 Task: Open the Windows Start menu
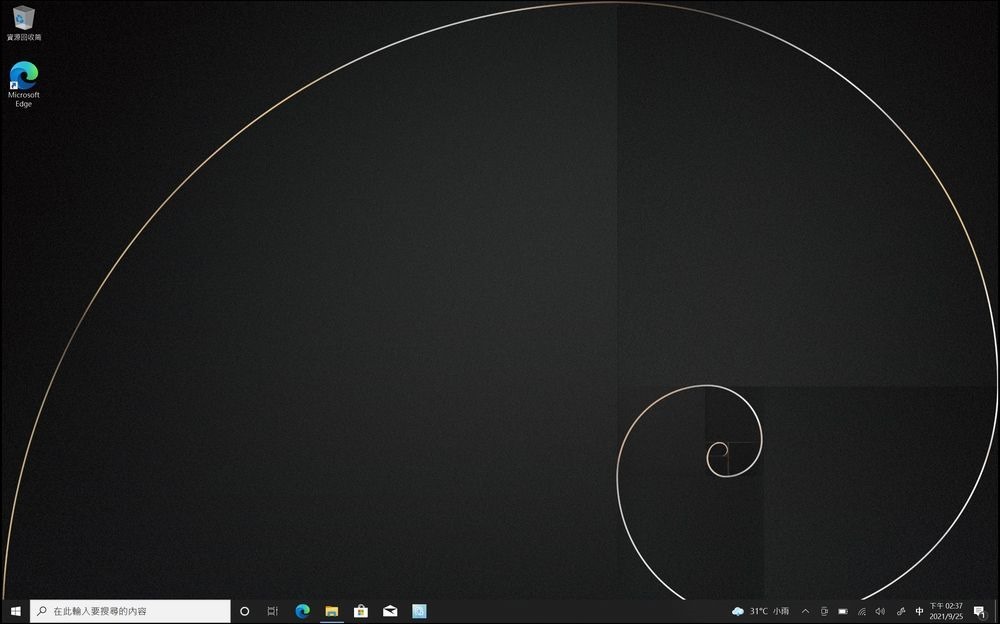pyautogui.click(x=15, y=611)
